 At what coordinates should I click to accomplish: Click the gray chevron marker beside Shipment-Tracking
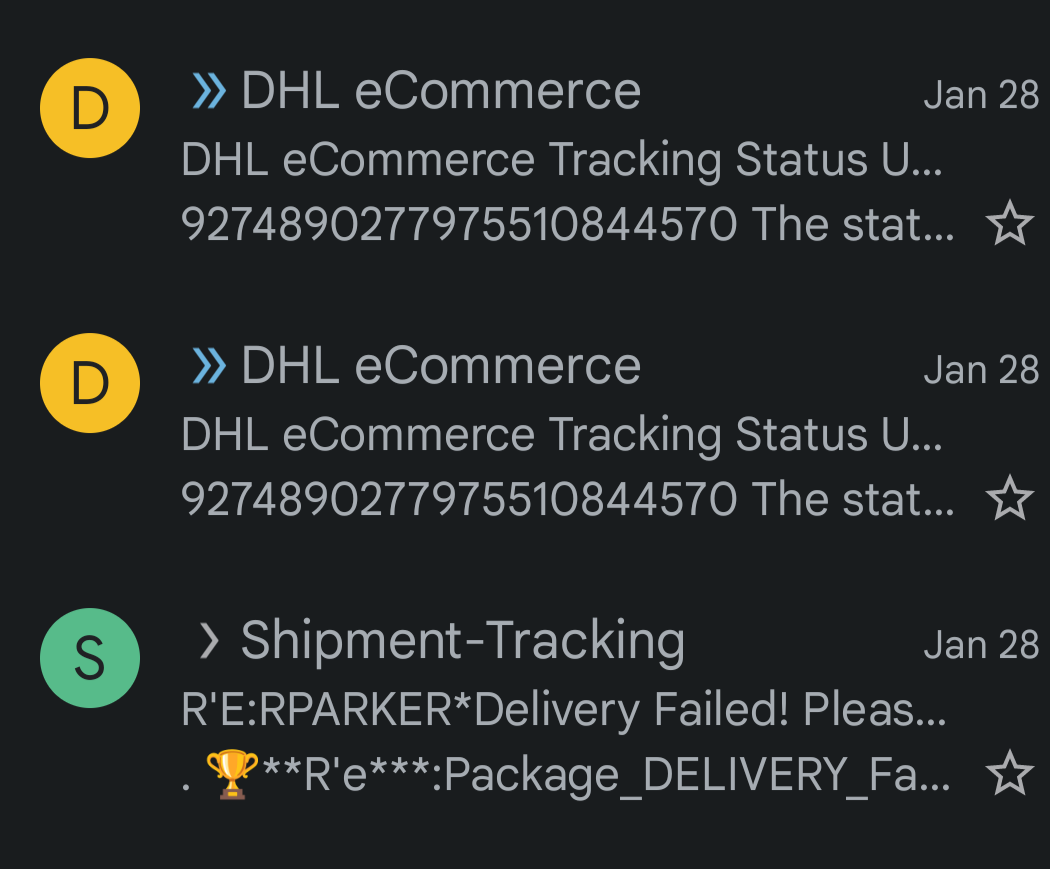coord(209,641)
